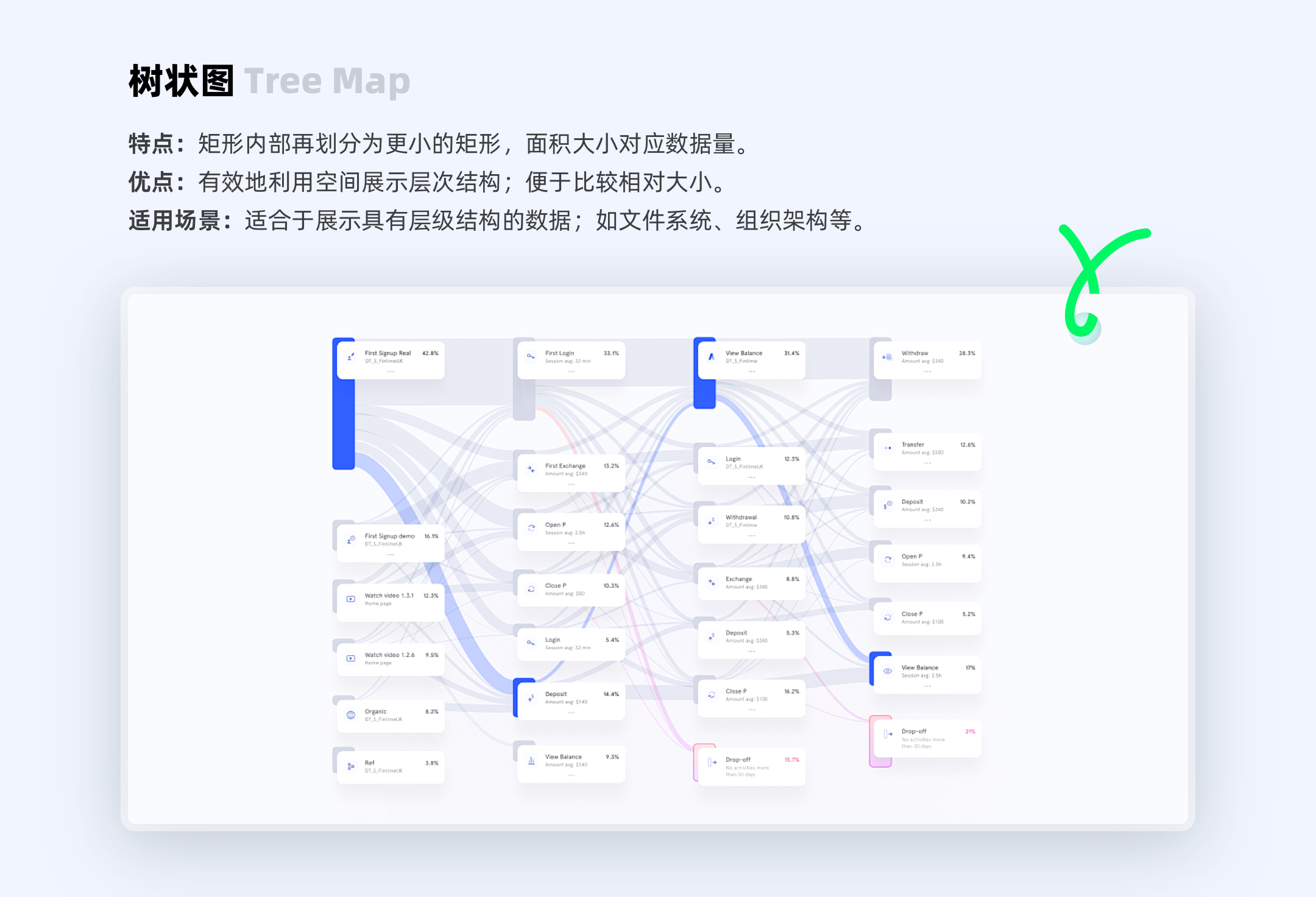Expand the ellipsis on Deposit 14.4% card

571,712
